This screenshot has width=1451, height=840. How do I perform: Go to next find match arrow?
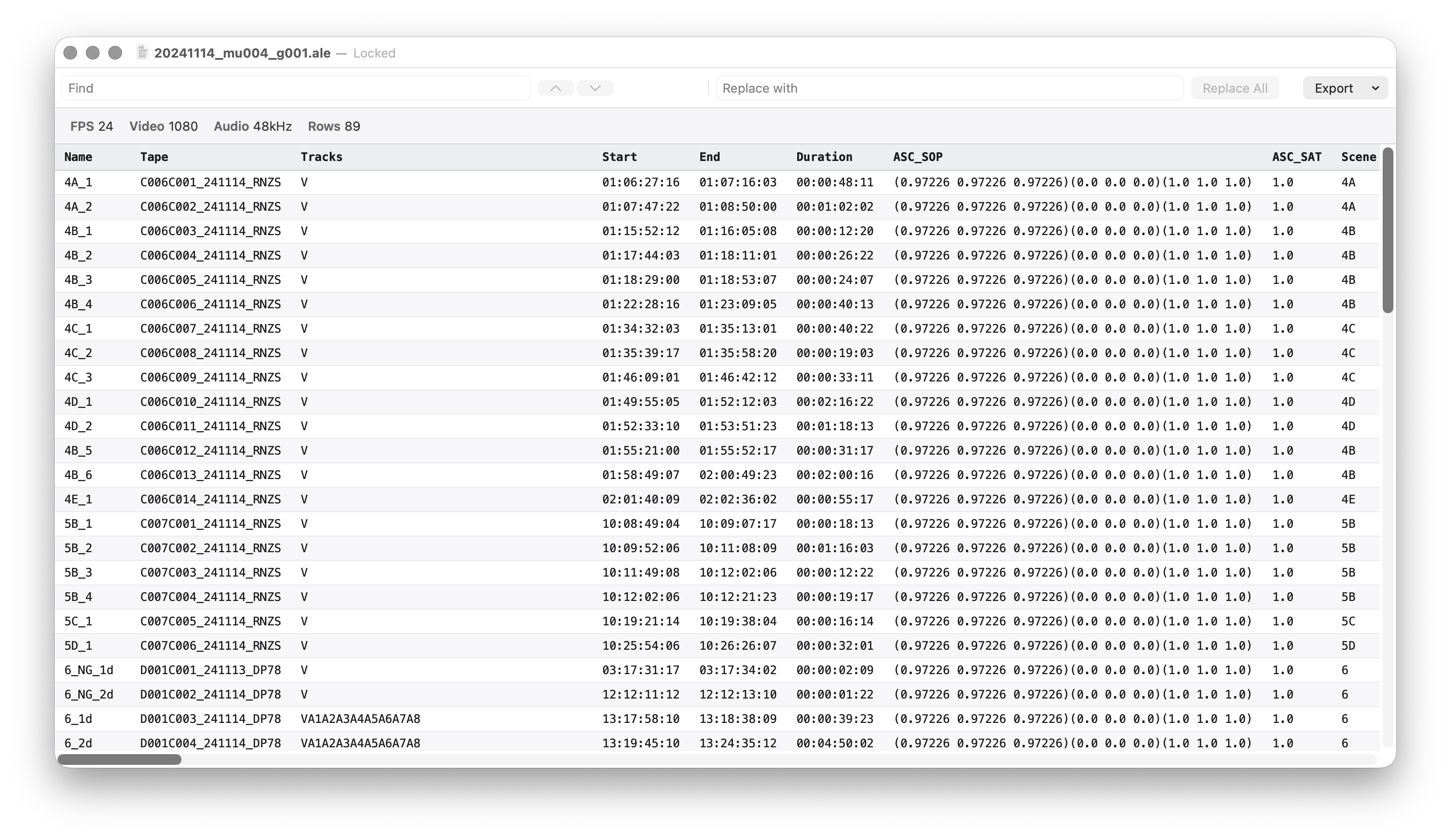click(595, 88)
